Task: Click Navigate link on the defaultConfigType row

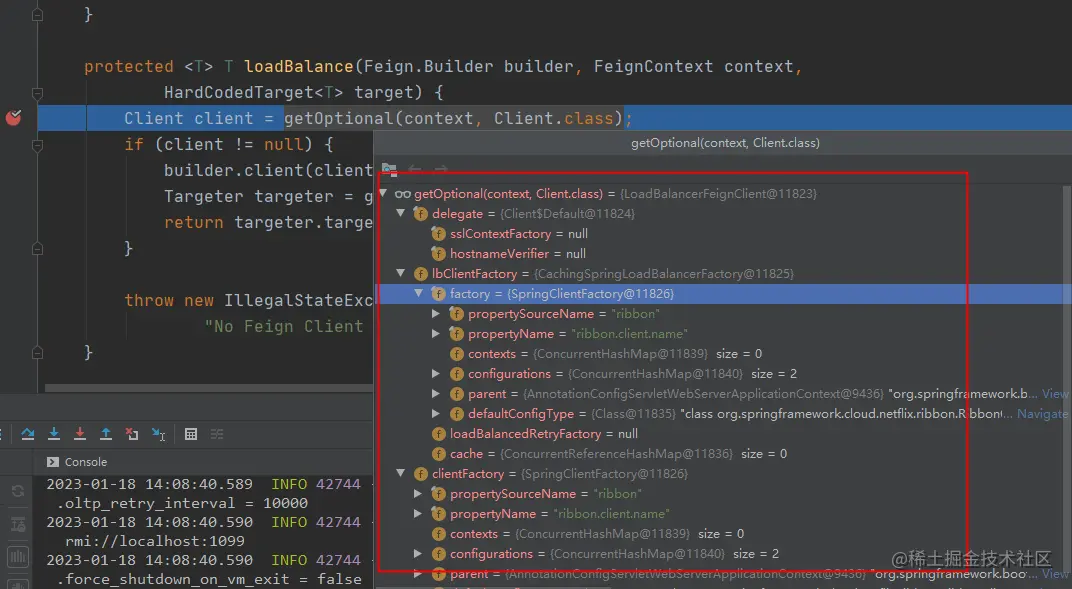Action: point(1042,414)
